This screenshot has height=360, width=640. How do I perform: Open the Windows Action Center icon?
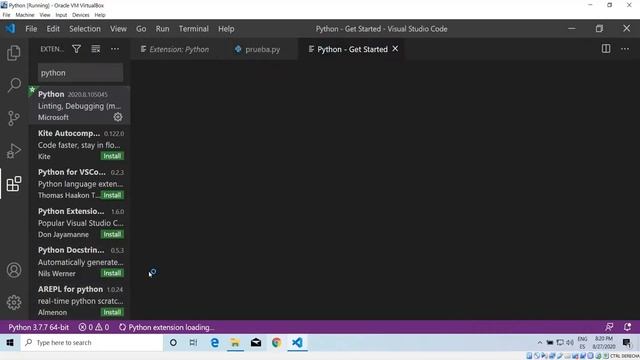coord(627,342)
